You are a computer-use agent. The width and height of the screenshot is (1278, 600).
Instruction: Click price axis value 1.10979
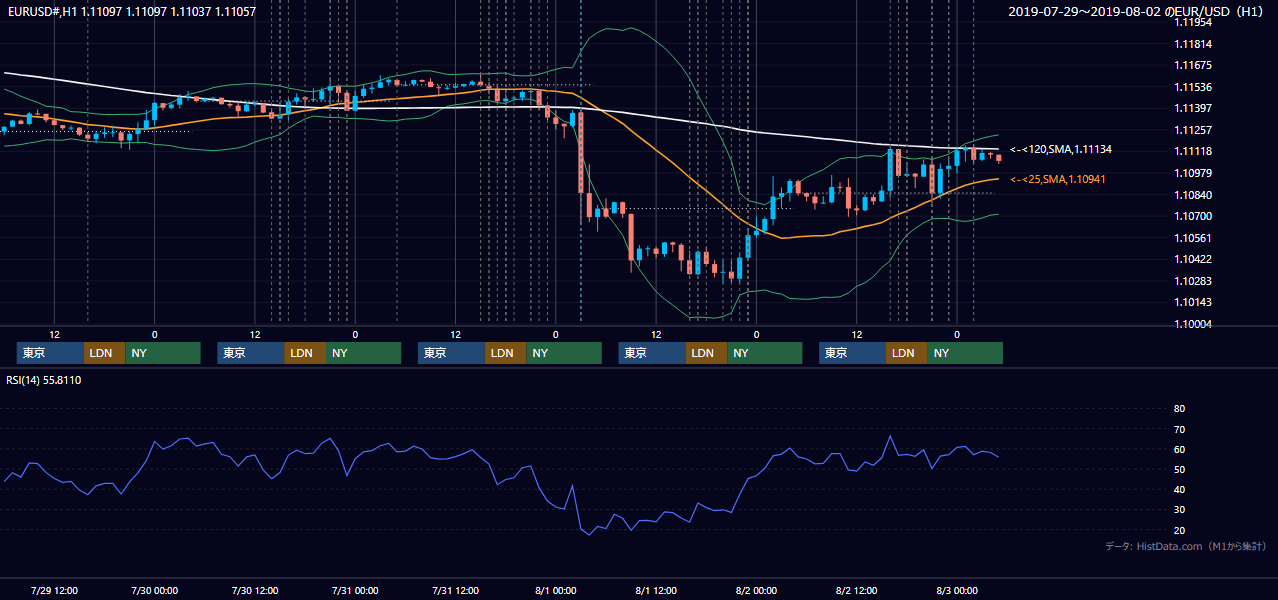1193,173
